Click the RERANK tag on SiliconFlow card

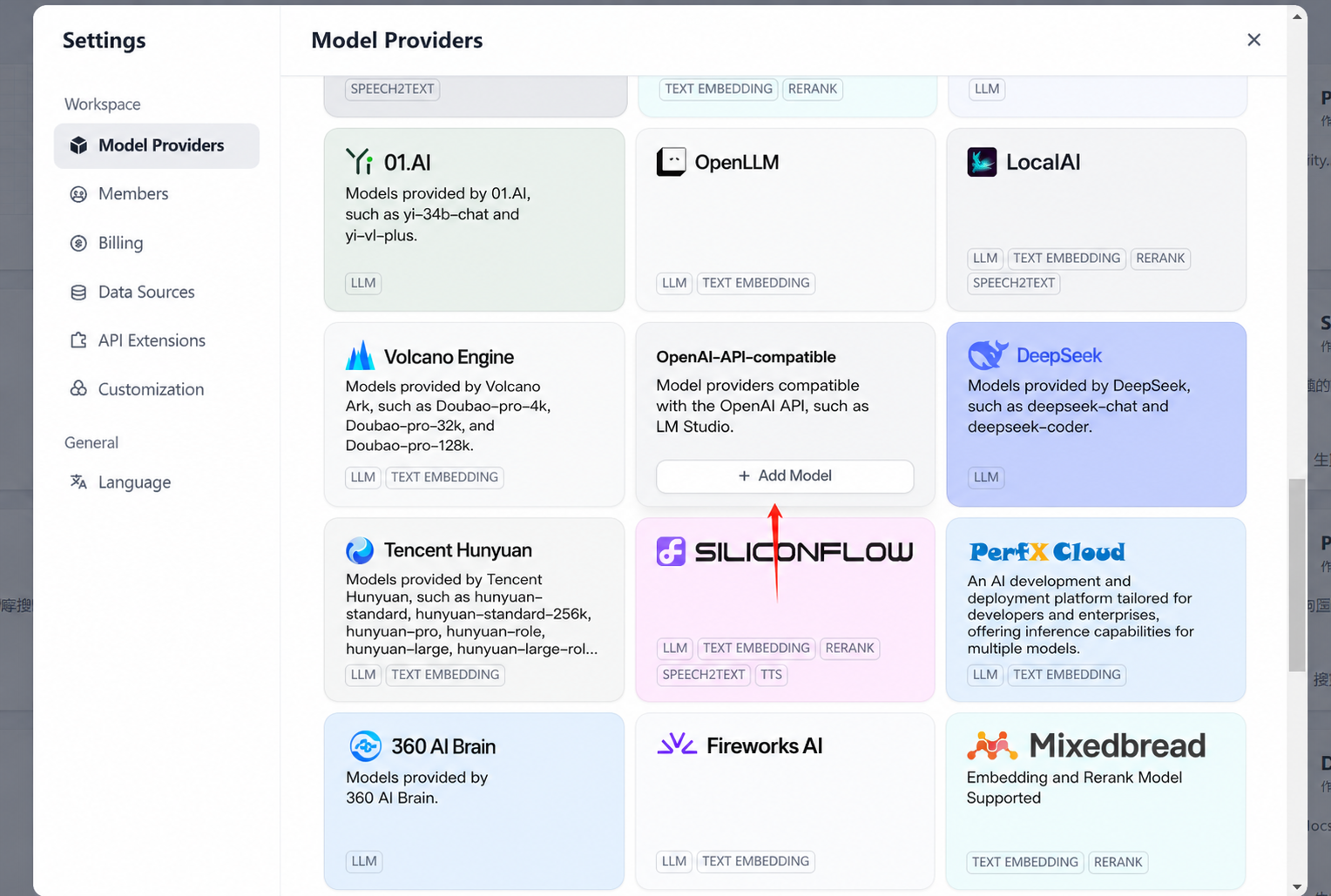tap(850, 649)
